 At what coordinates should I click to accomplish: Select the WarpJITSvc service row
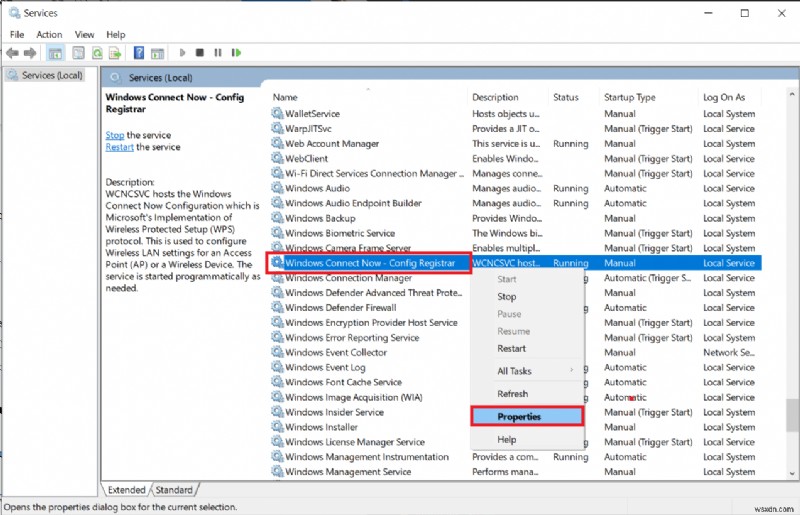(x=516, y=129)
